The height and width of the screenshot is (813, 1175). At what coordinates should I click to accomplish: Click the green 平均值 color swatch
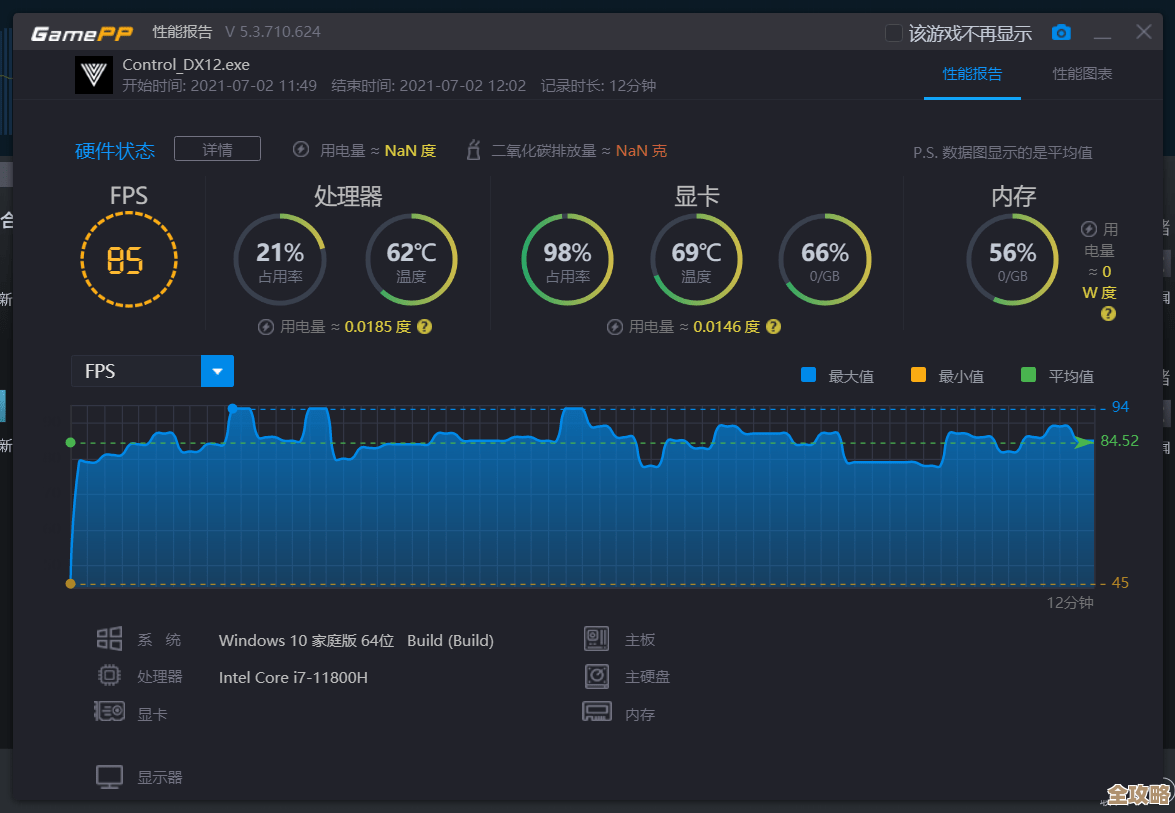coord(1028,375)
